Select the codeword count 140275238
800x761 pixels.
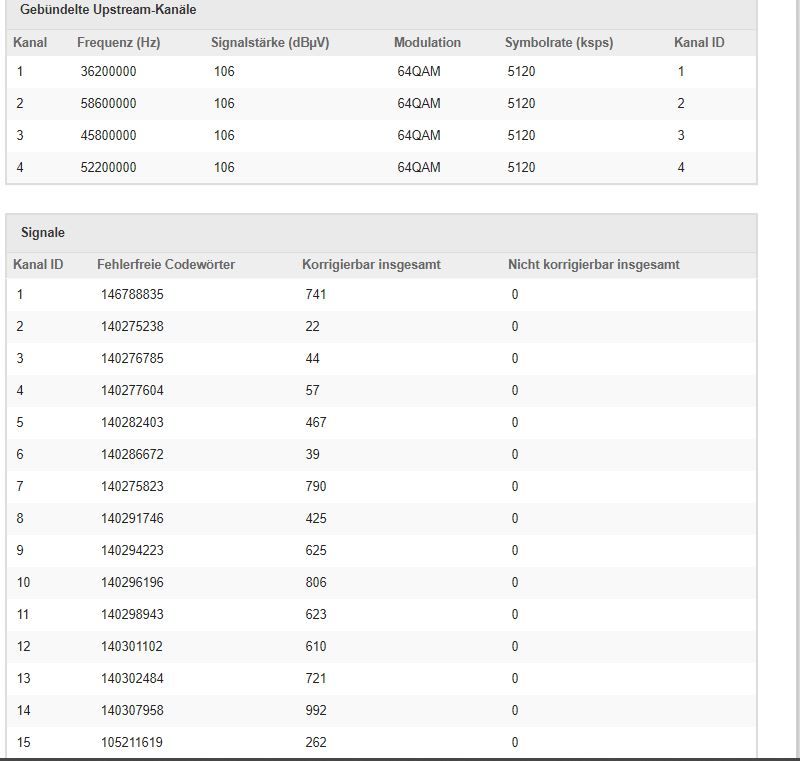tap(132, 327)
